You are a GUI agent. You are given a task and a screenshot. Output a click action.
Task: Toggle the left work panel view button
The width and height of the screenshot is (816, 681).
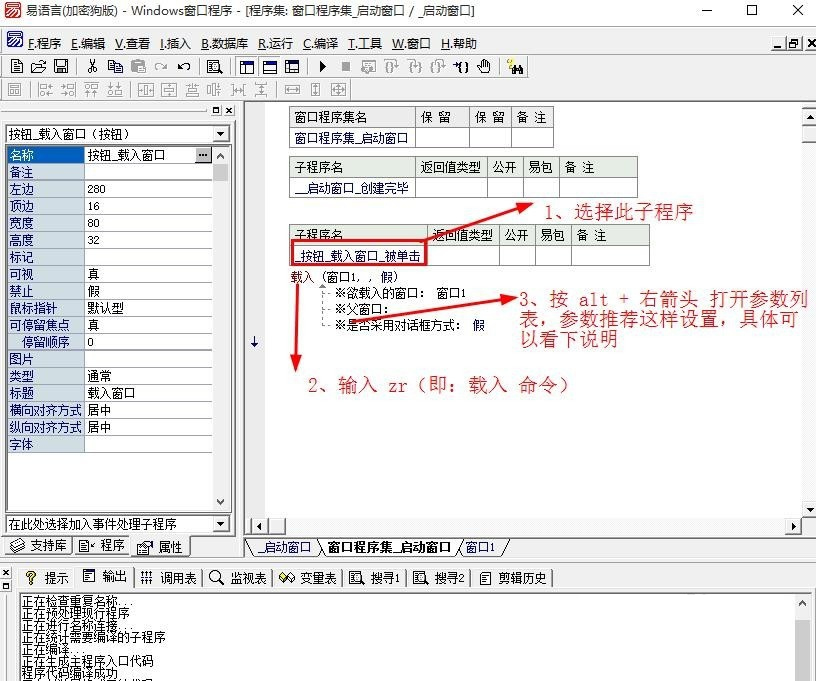coord(247,67)
